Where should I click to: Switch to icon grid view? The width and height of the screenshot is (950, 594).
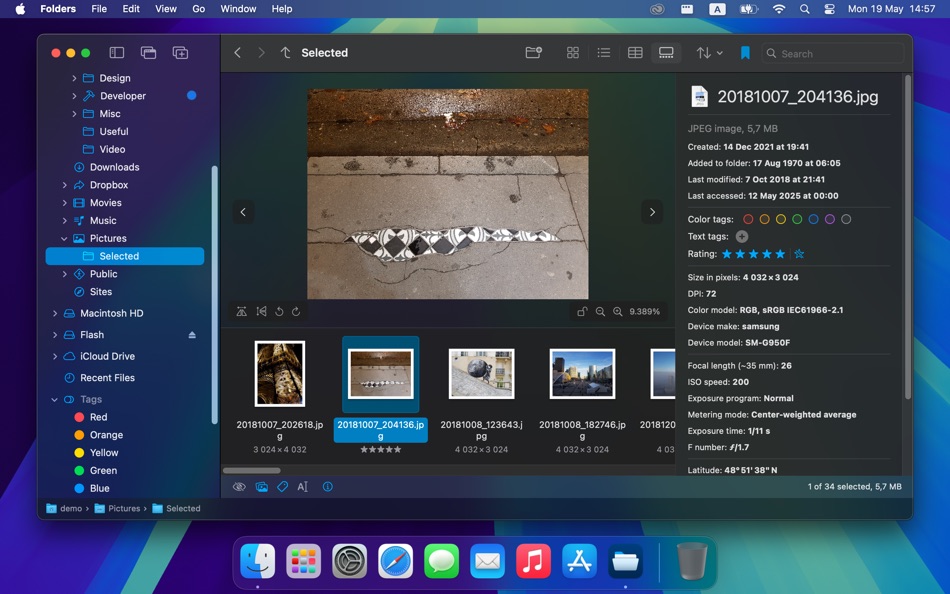pyautogui.click(x=573, y=53)
